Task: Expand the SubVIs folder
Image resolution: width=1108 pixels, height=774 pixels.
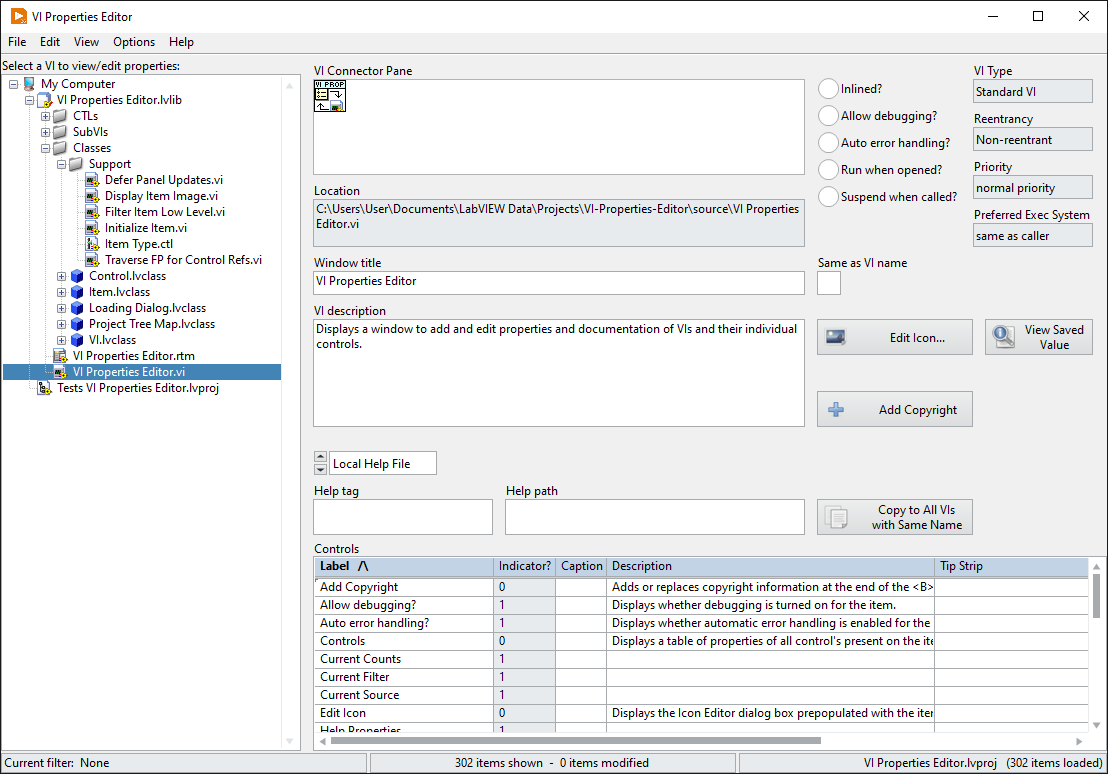Action: [x=45, y=132]
